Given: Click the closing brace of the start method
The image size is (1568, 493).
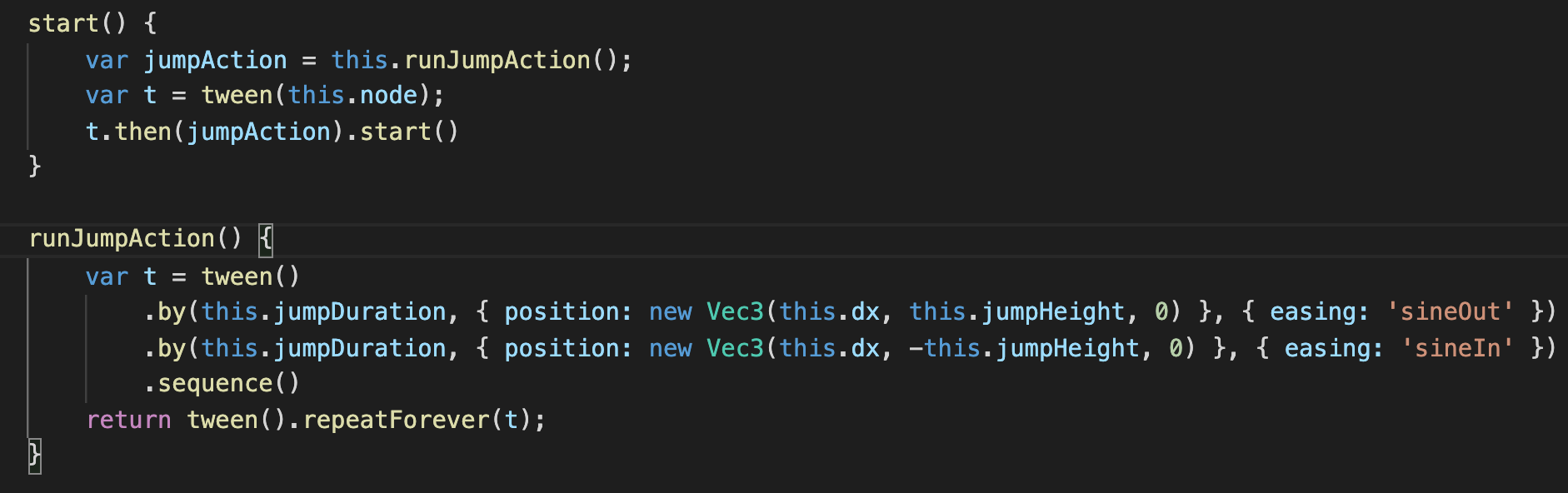Looking at the screenshot, I should click(35, 167).
